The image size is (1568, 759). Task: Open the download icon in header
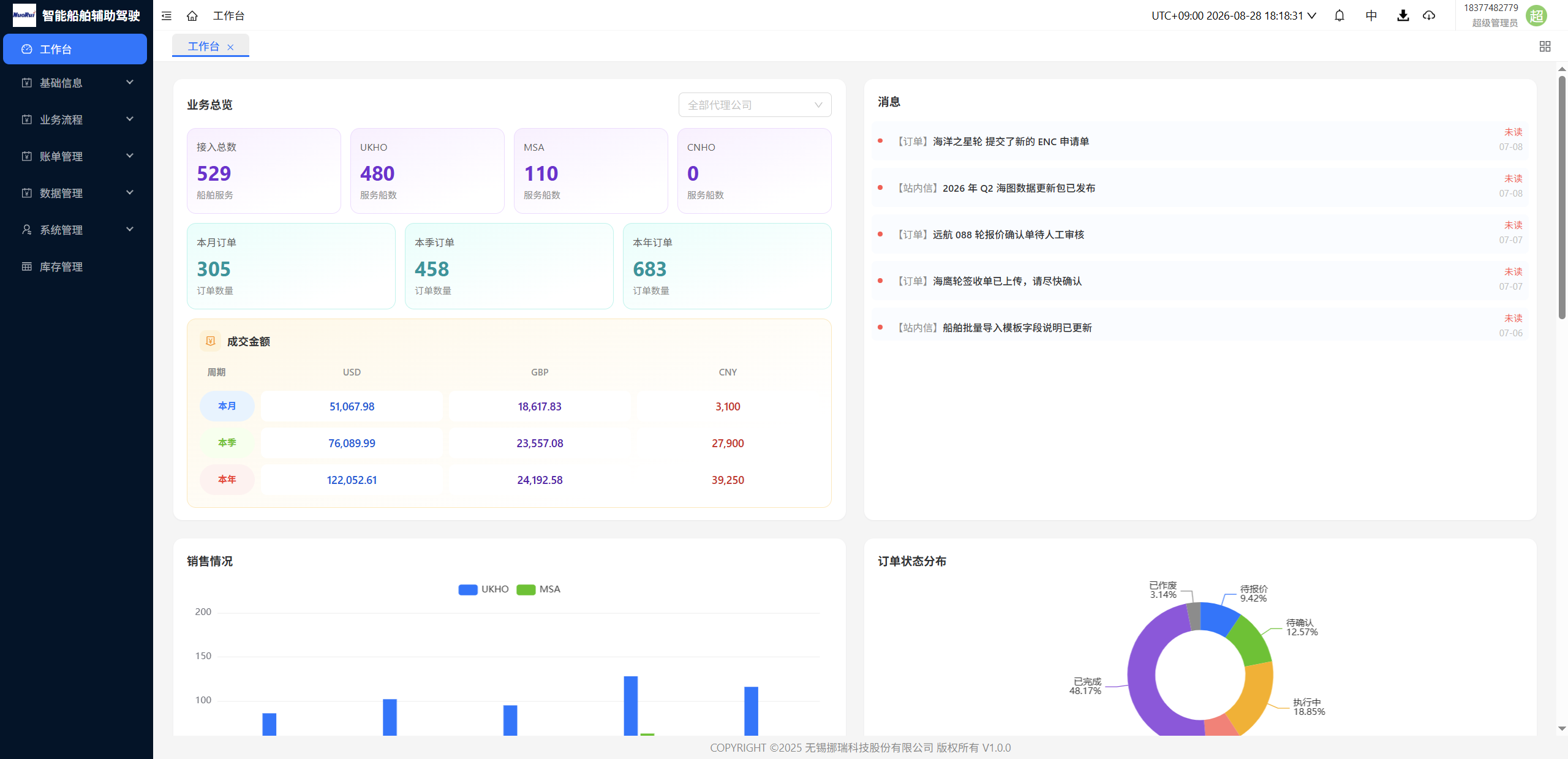tap(1403, 16)
